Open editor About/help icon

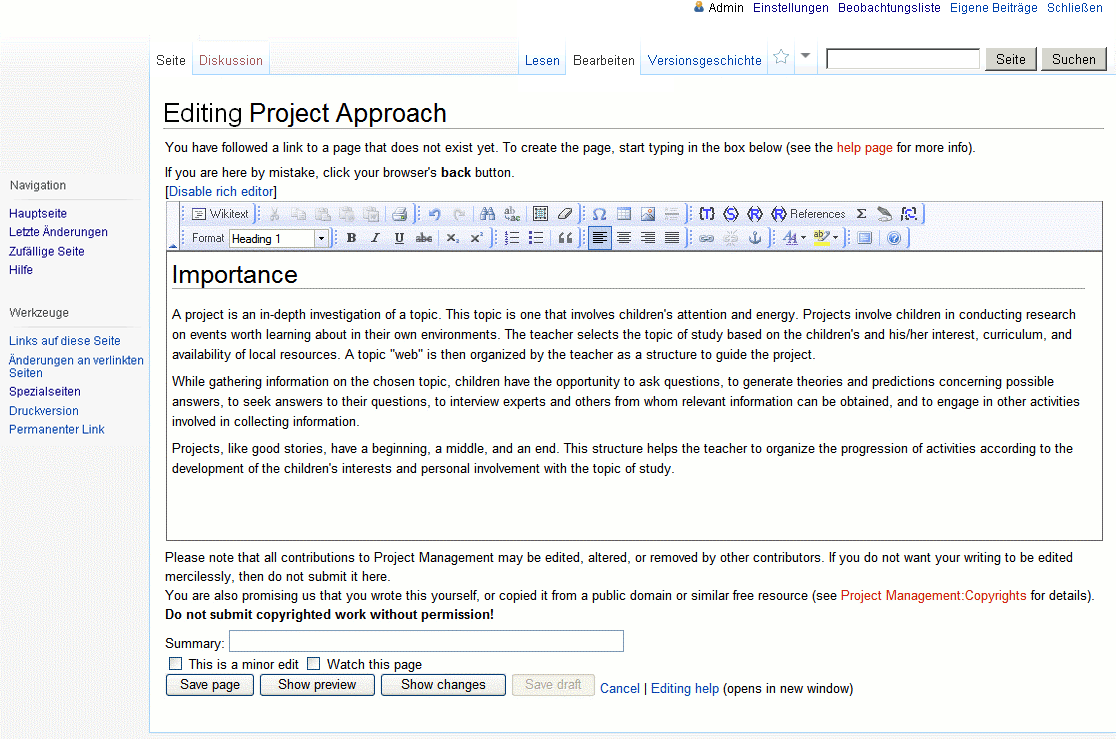coord(894,238)
